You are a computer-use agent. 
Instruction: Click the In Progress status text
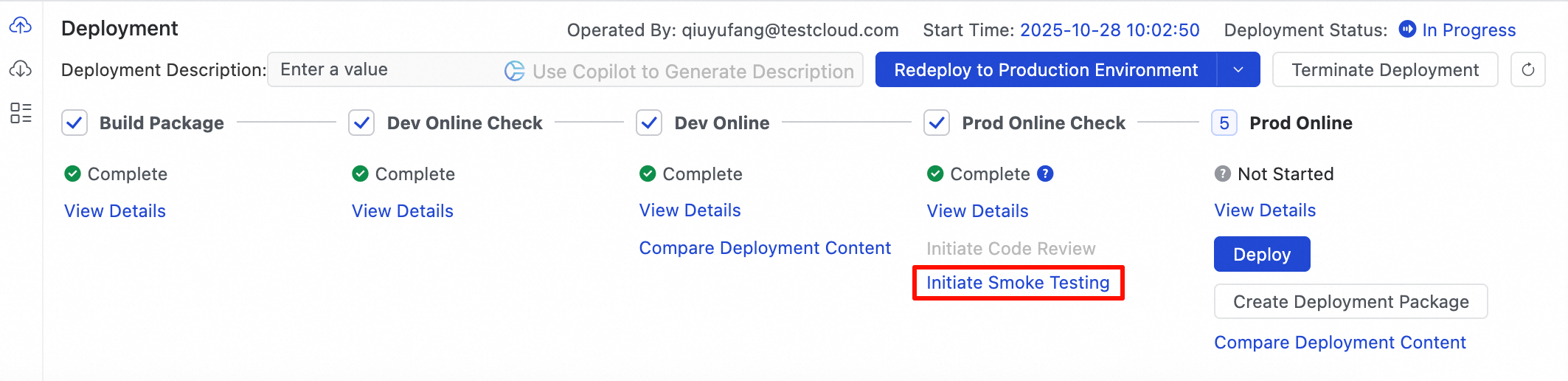[x=1469, y=30]
